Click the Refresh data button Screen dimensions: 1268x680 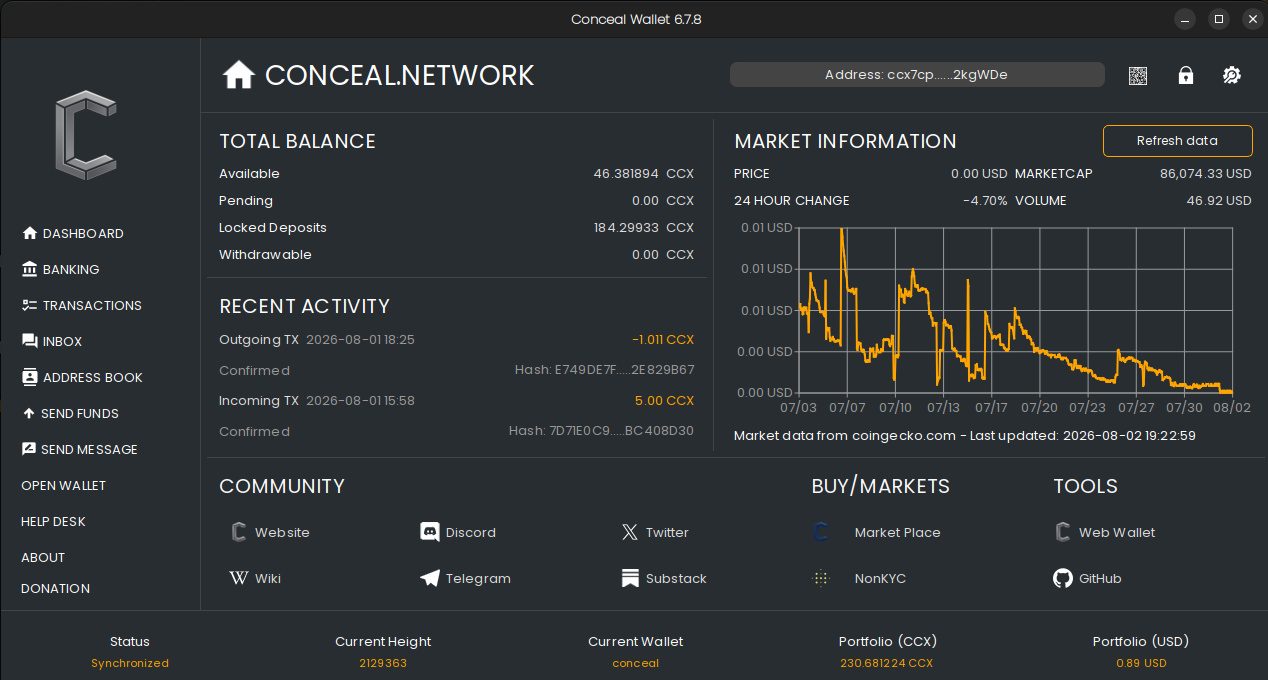click(x=1177, y=141)
